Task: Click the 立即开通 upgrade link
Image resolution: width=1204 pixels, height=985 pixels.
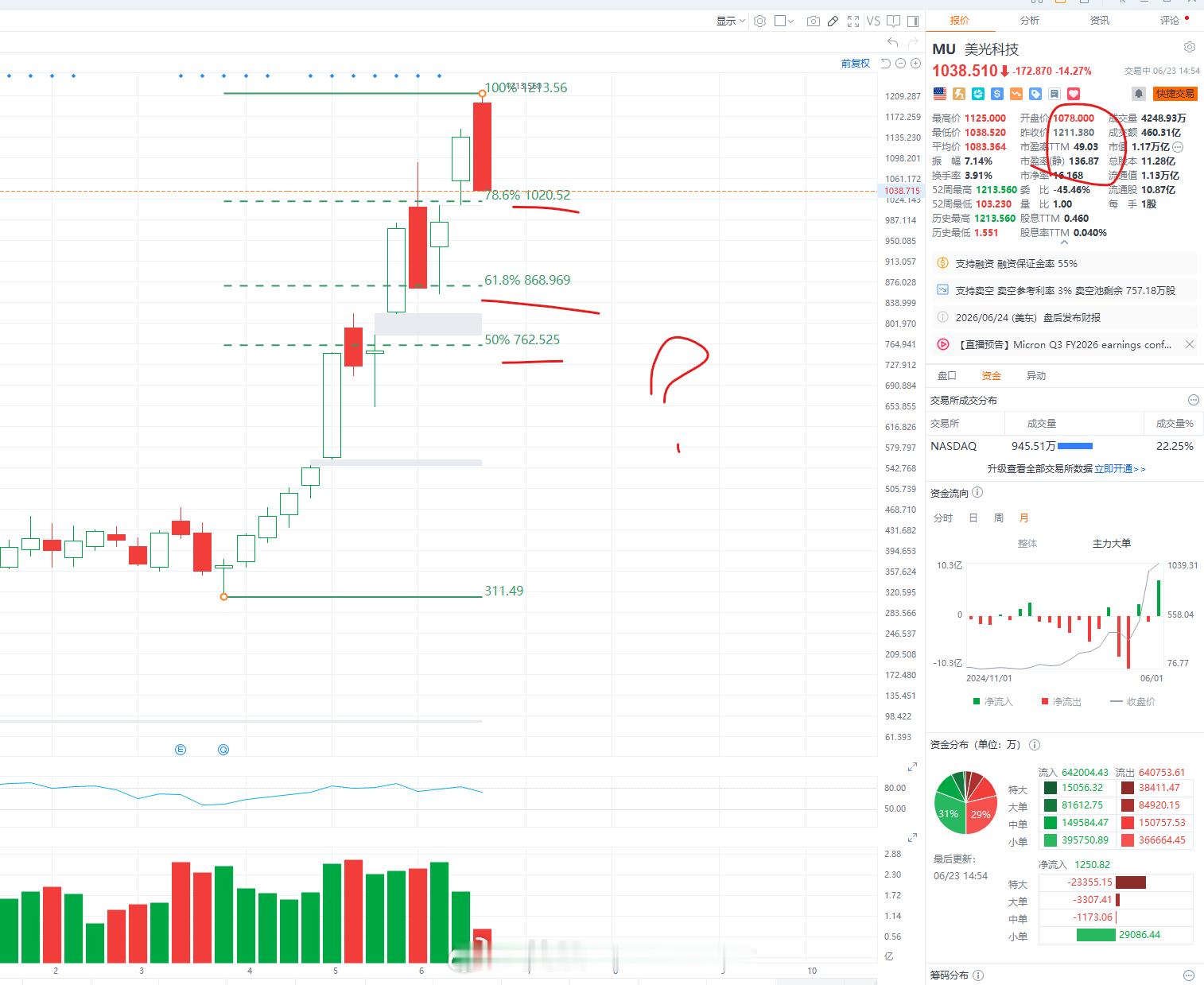Action: pos(1120,469)
